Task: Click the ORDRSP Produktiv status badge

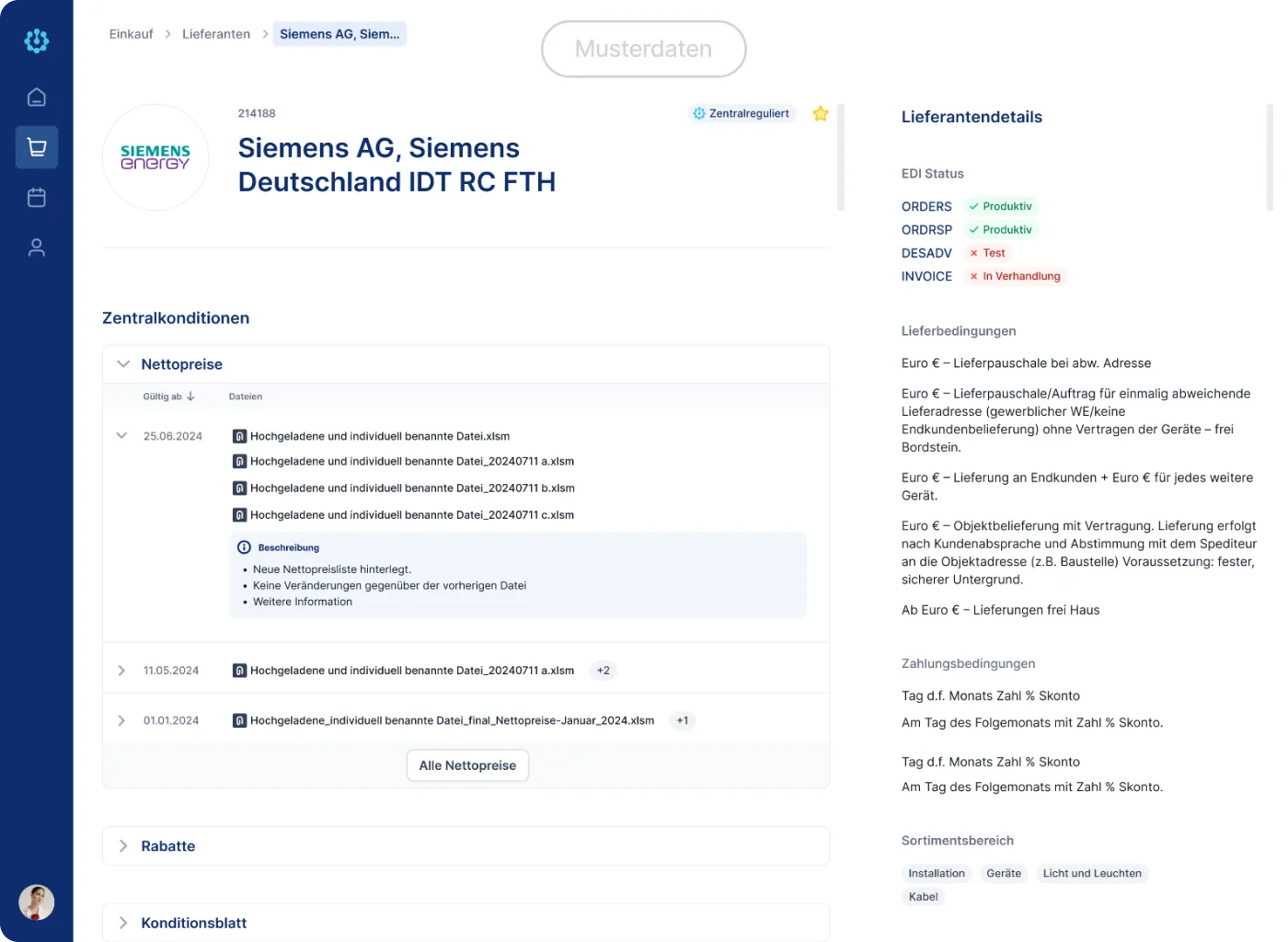Action: 1000,230
